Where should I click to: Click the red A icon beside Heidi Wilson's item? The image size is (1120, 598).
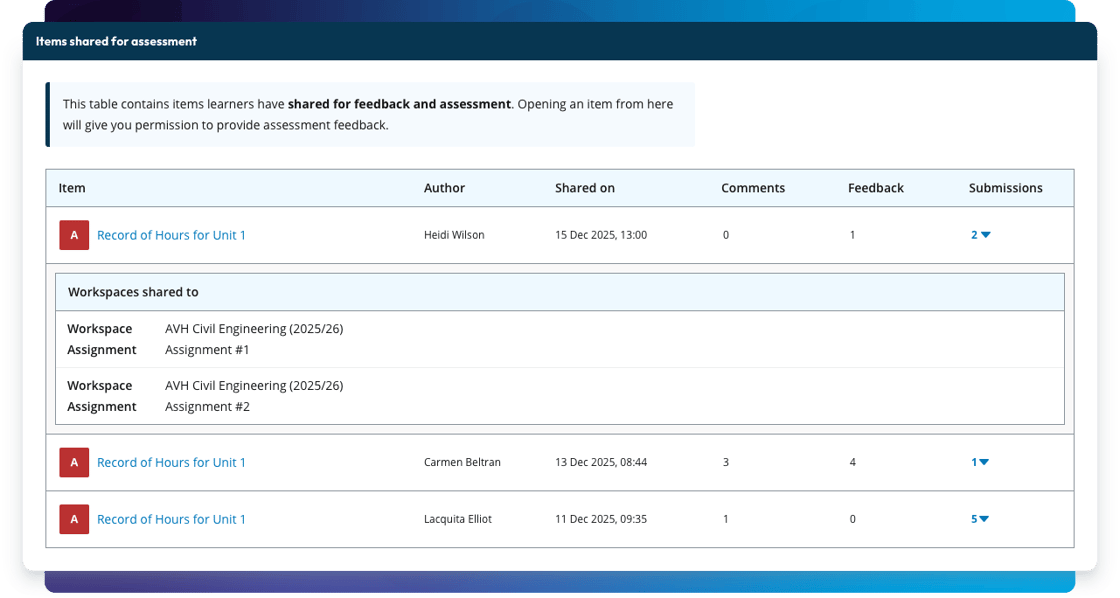[x=74, y=235]
